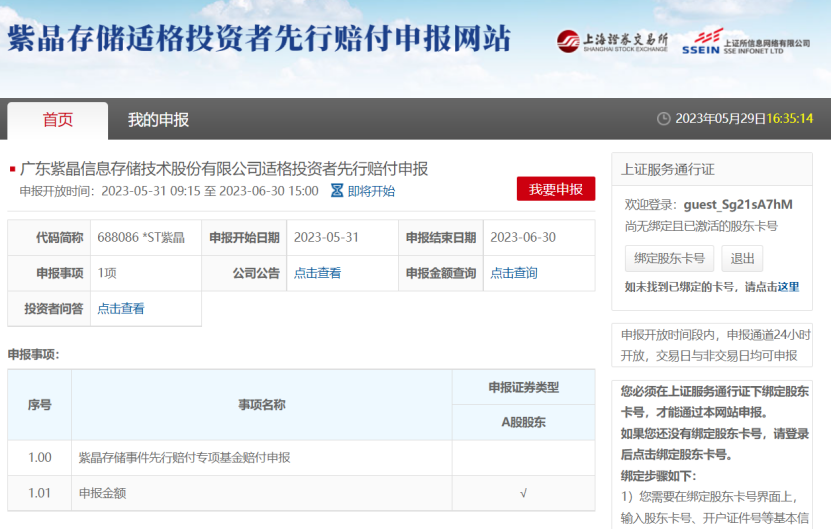Click the 序号 column header
The height and width of the screenshot is (529, 831).
pos(40,405)
